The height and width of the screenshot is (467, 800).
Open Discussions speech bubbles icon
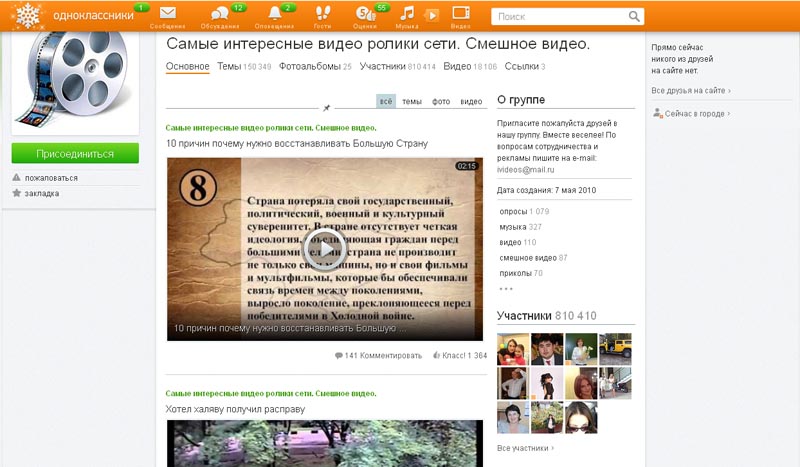pyautogui.click(x=220, y=16)
